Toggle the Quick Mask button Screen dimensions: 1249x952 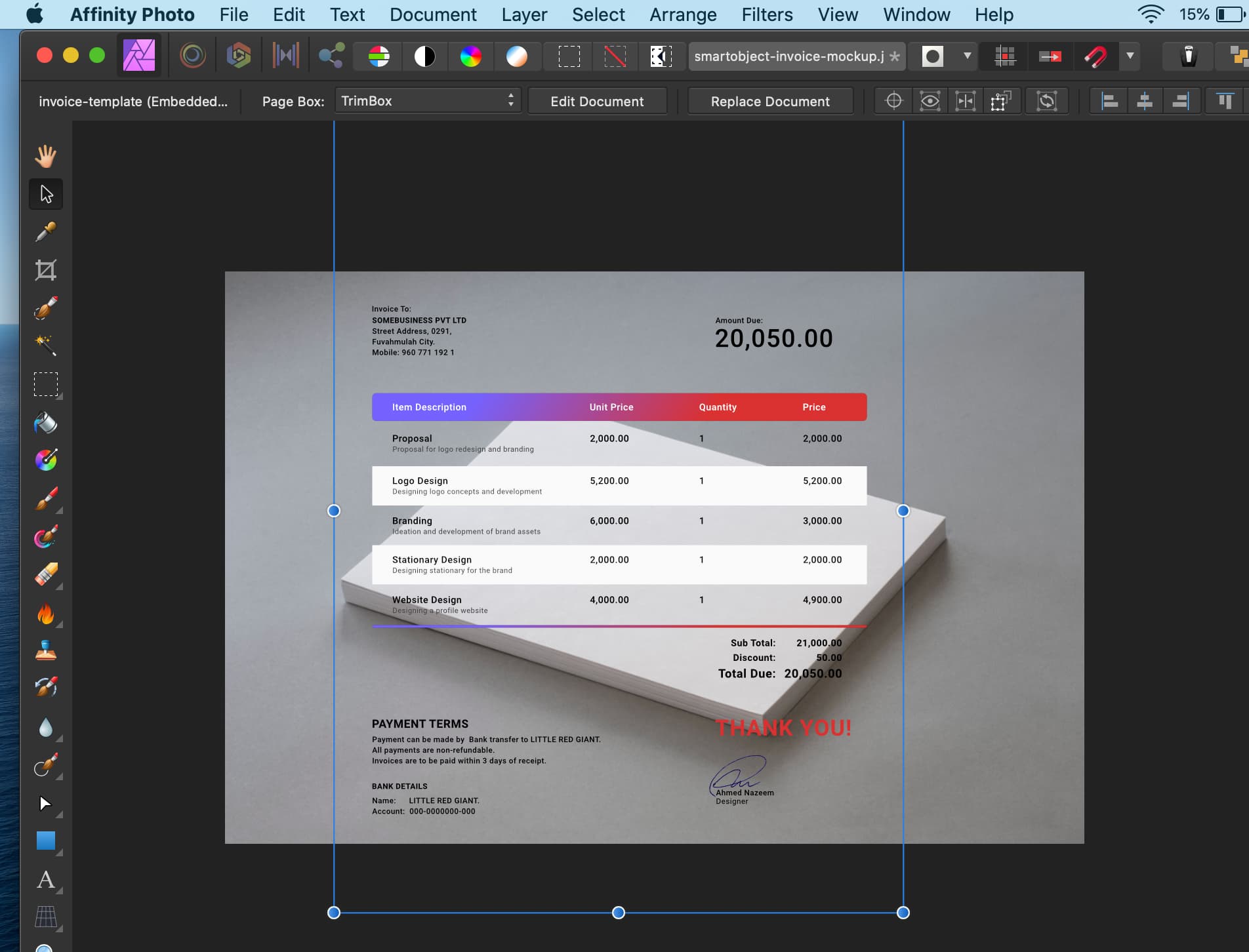(x=932, y=56)
